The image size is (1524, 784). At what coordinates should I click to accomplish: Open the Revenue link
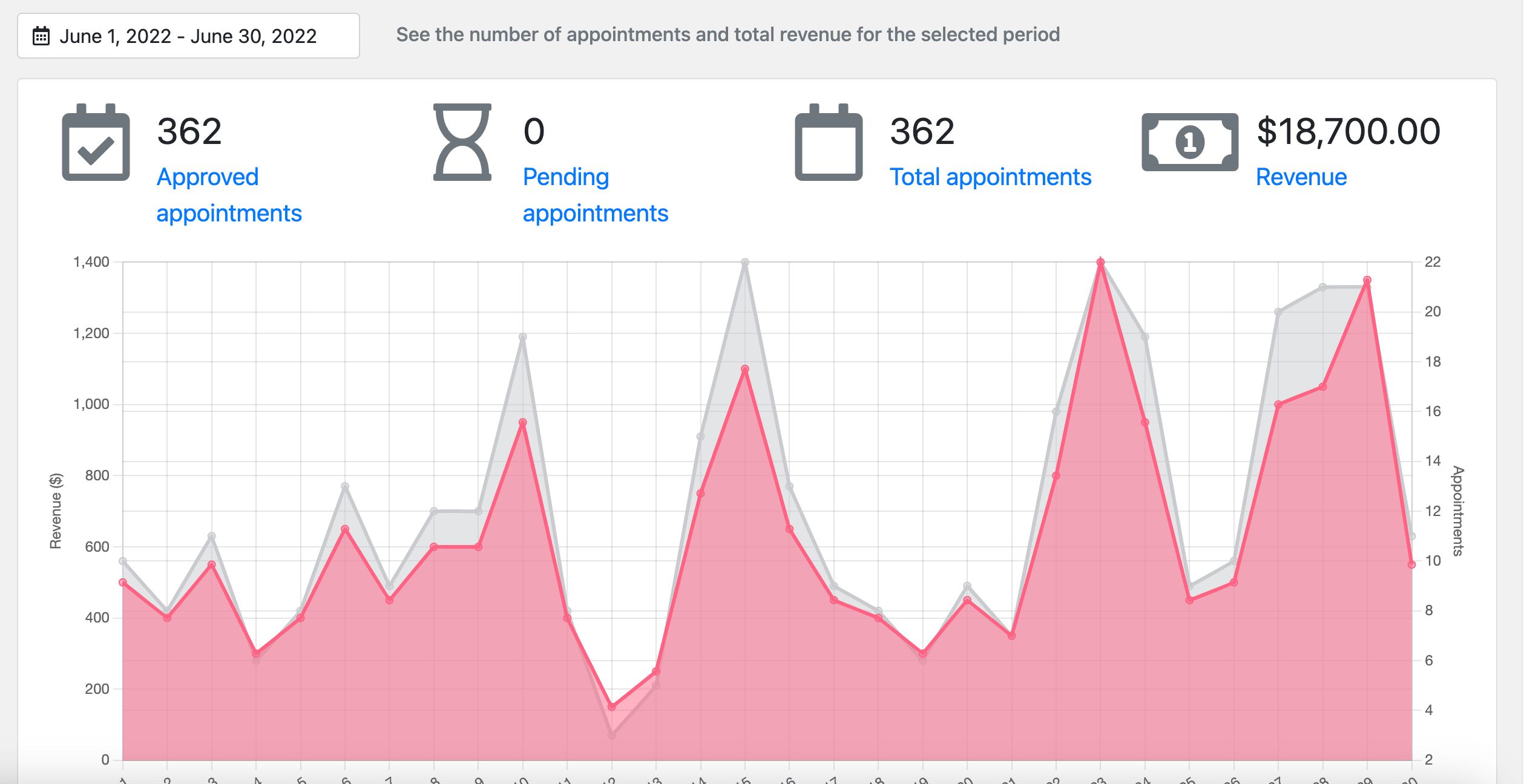point(1301,177)
